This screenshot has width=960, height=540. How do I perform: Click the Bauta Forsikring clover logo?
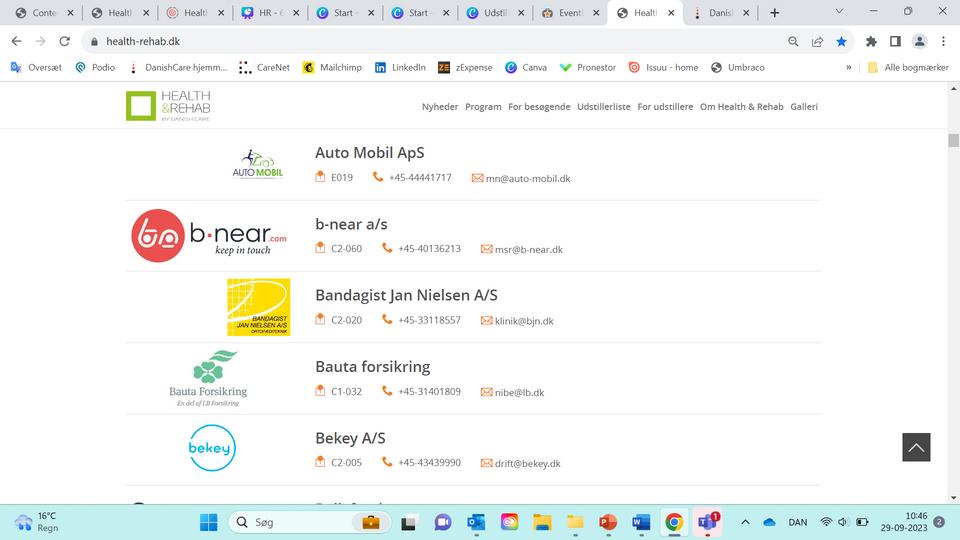tap(208, 378)
